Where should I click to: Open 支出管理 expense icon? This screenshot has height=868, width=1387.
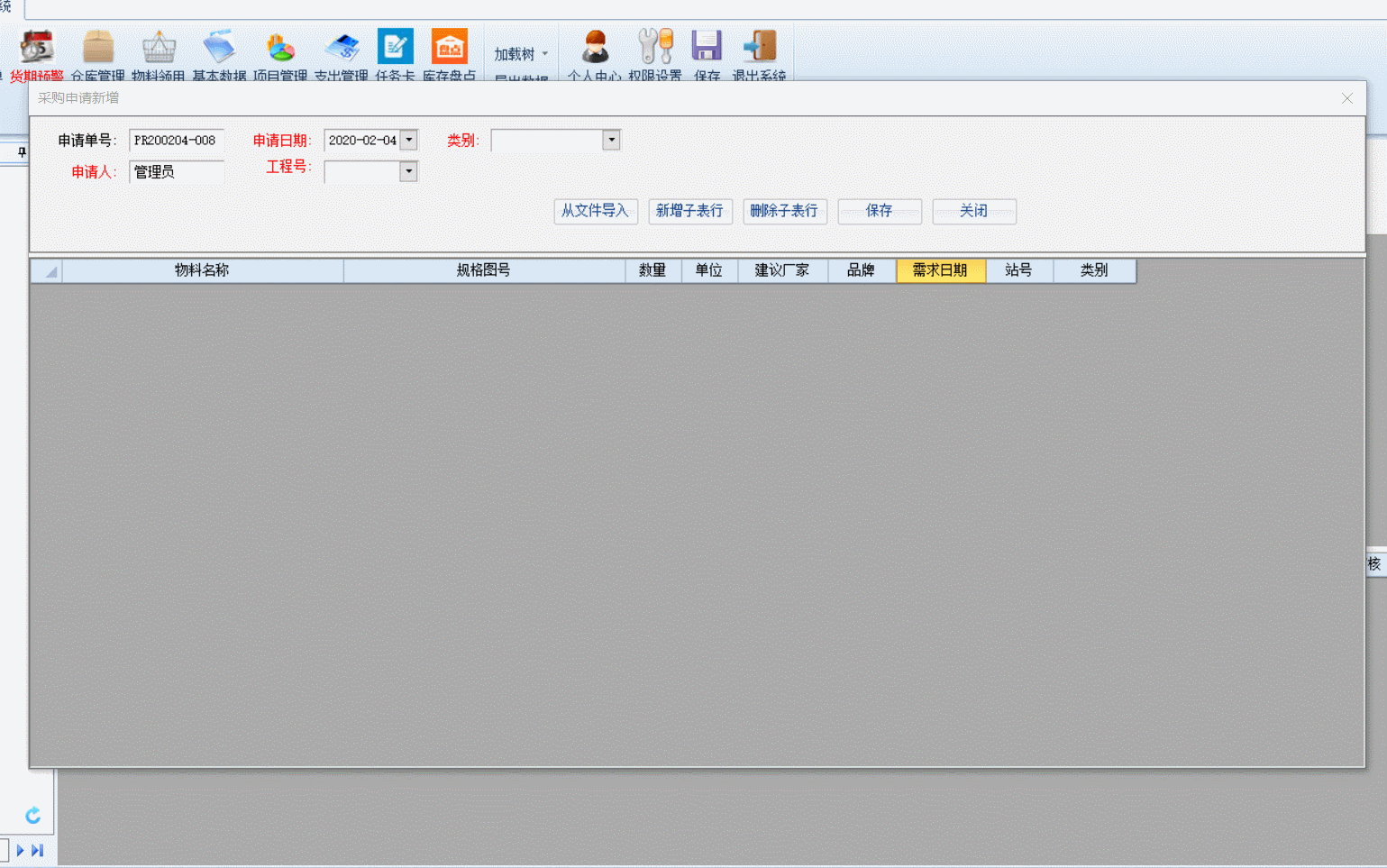point(342,48)
